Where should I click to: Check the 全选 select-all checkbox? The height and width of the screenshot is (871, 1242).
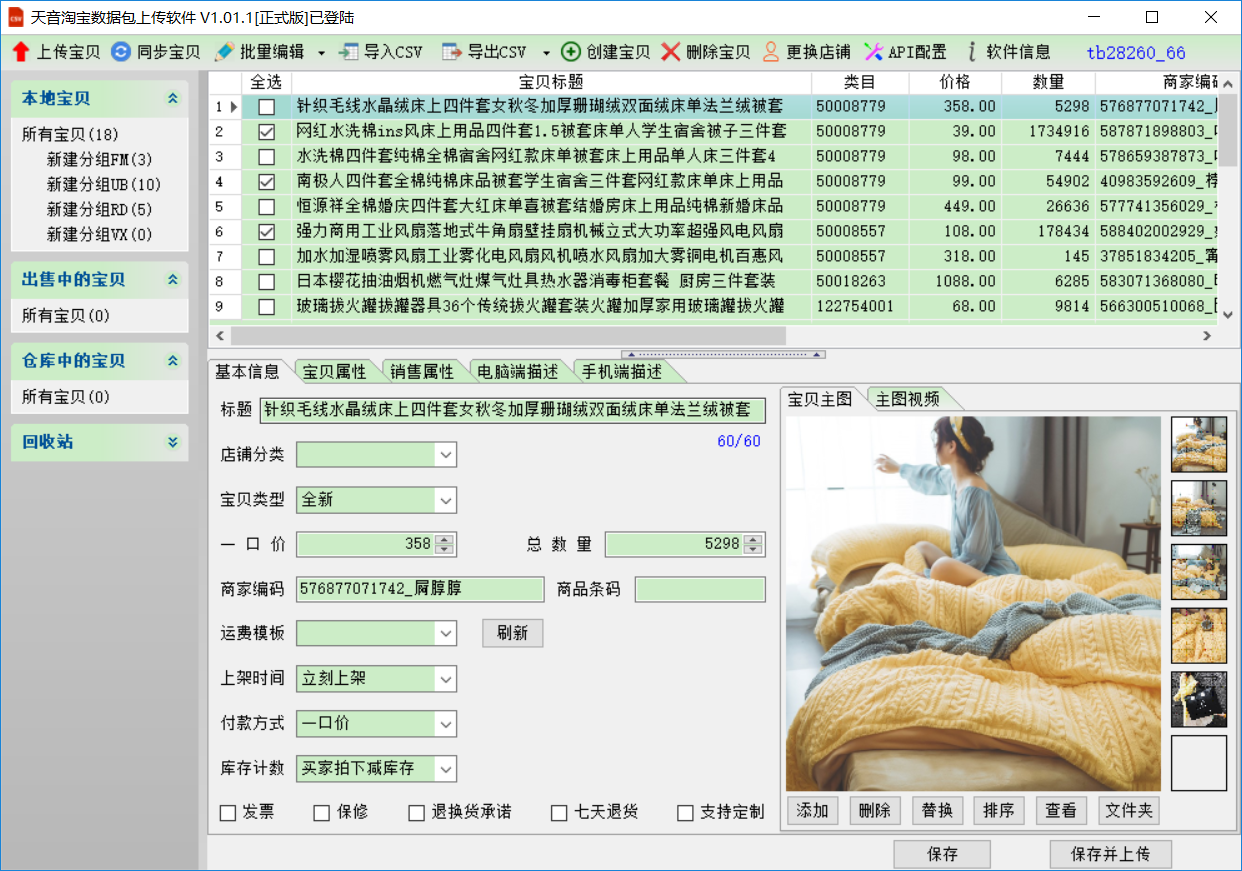click(266, 82)
